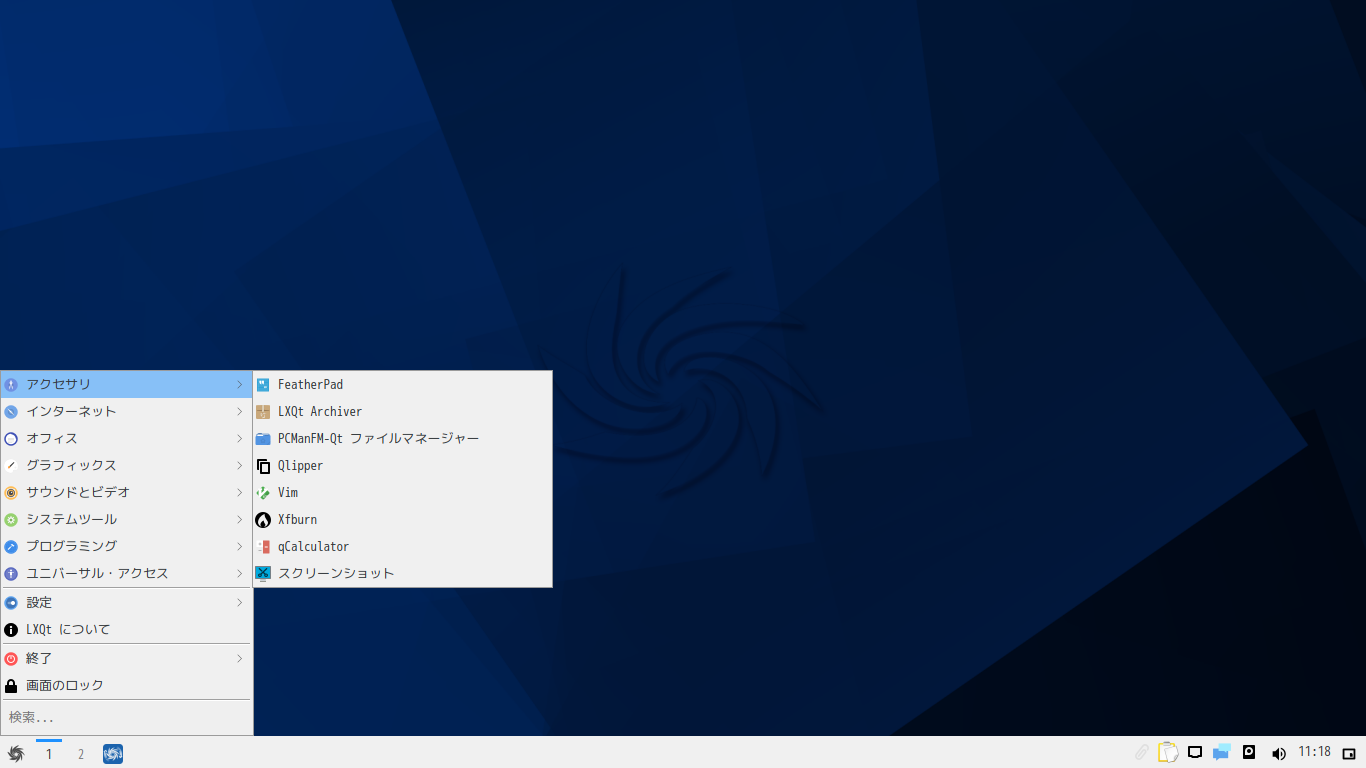Open FeatherPad text editor
1366x768 pixels.
click(402, 384)
